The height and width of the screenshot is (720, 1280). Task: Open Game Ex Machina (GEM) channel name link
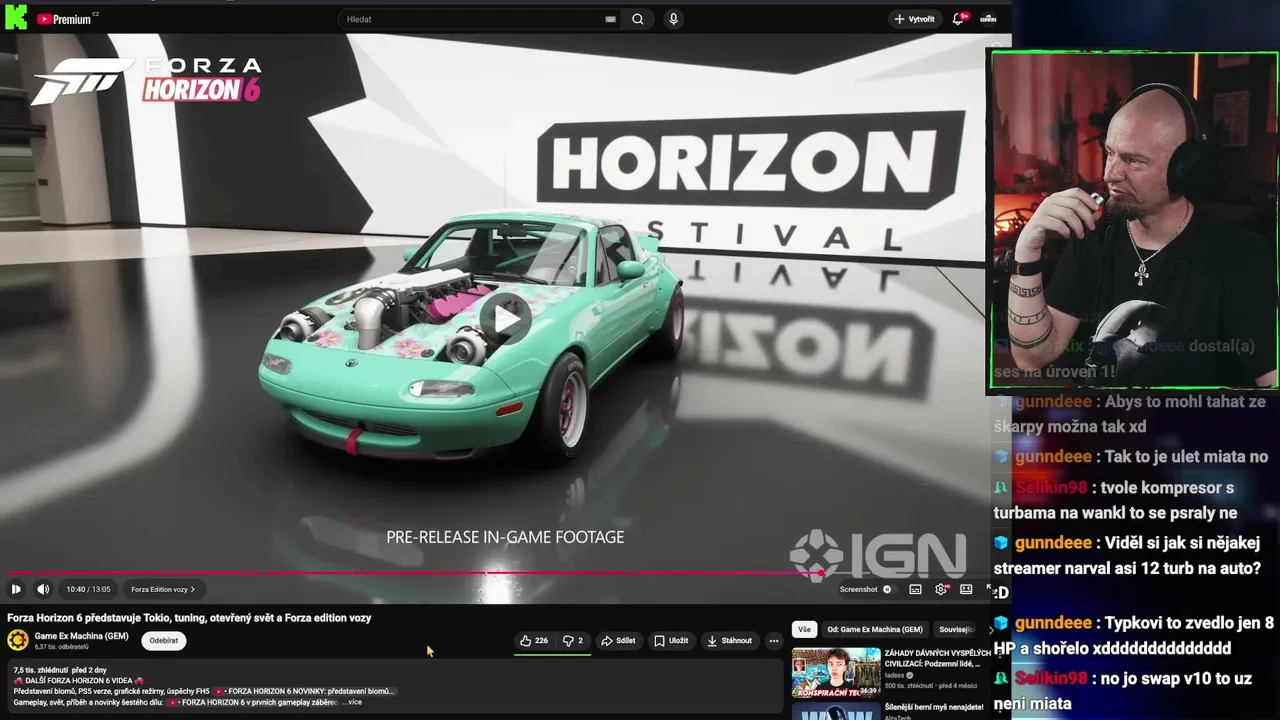click(81, 636)
